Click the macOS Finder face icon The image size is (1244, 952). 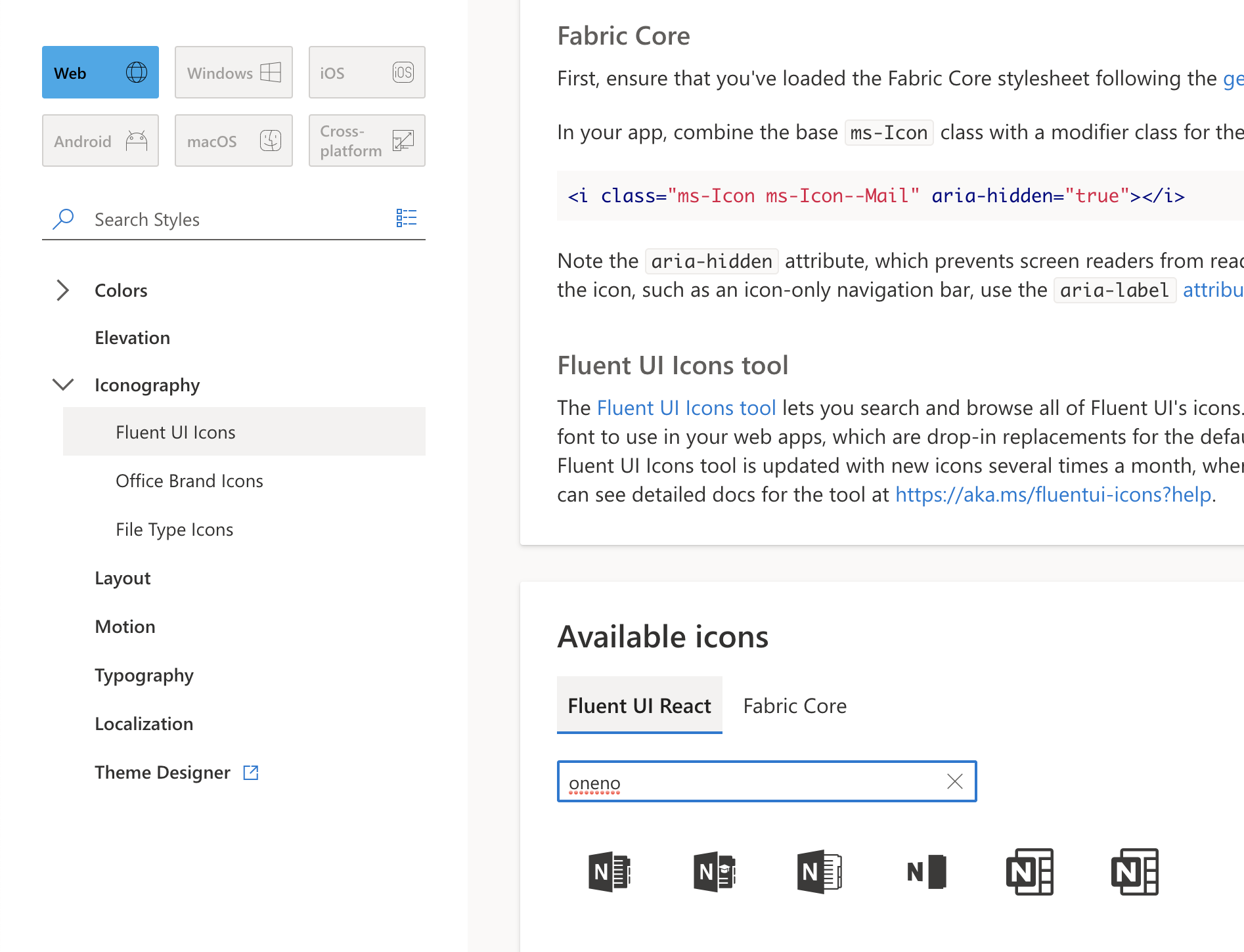pyautogui.click(x=271, y=141)
